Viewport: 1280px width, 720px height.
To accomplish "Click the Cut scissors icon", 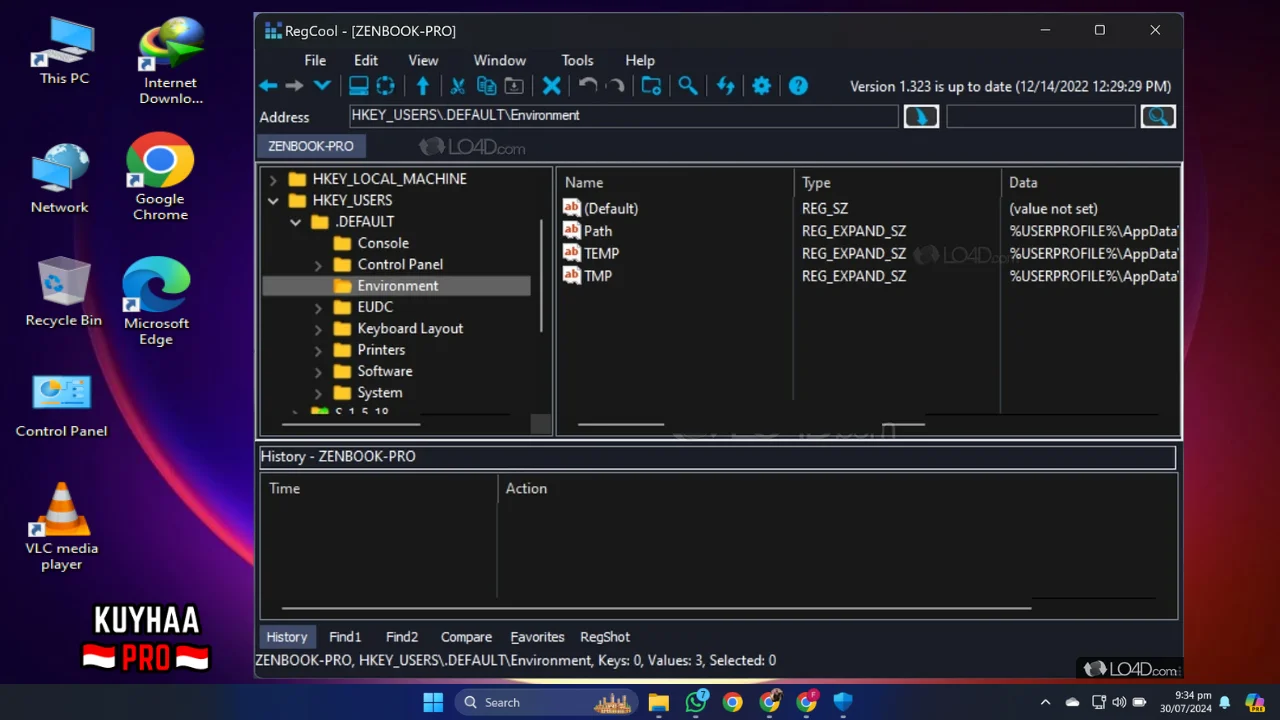I will click(458, 86).
